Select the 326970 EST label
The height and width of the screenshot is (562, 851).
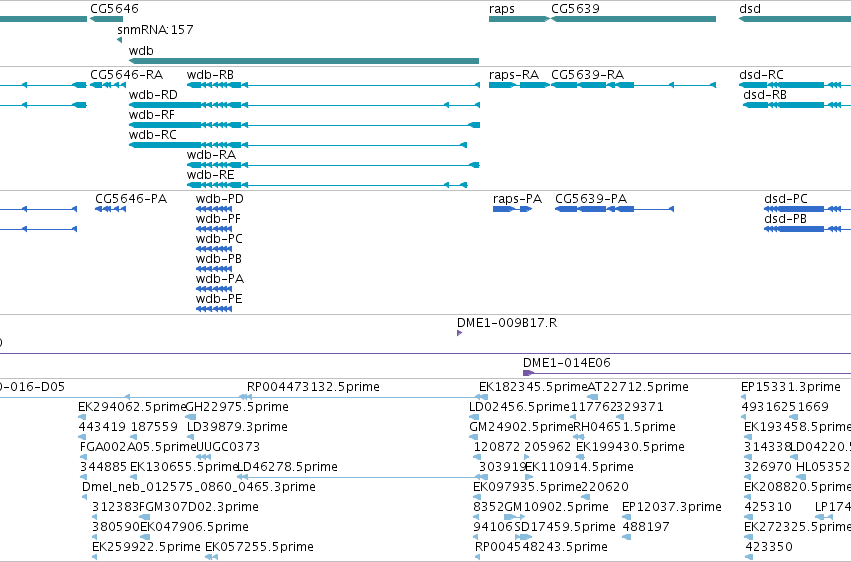click(x=767, y=467)
